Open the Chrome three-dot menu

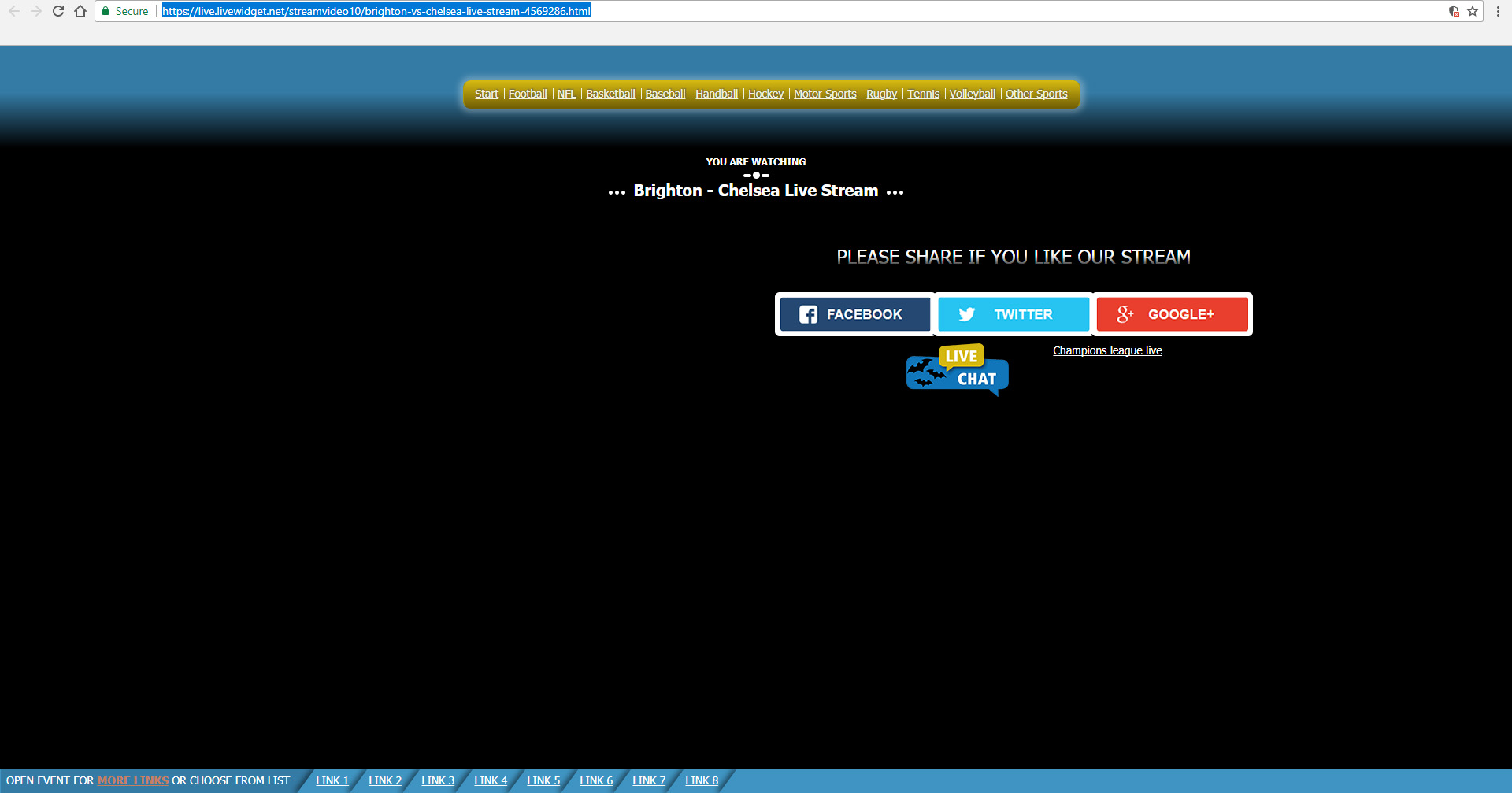[x=1498, y=11]
